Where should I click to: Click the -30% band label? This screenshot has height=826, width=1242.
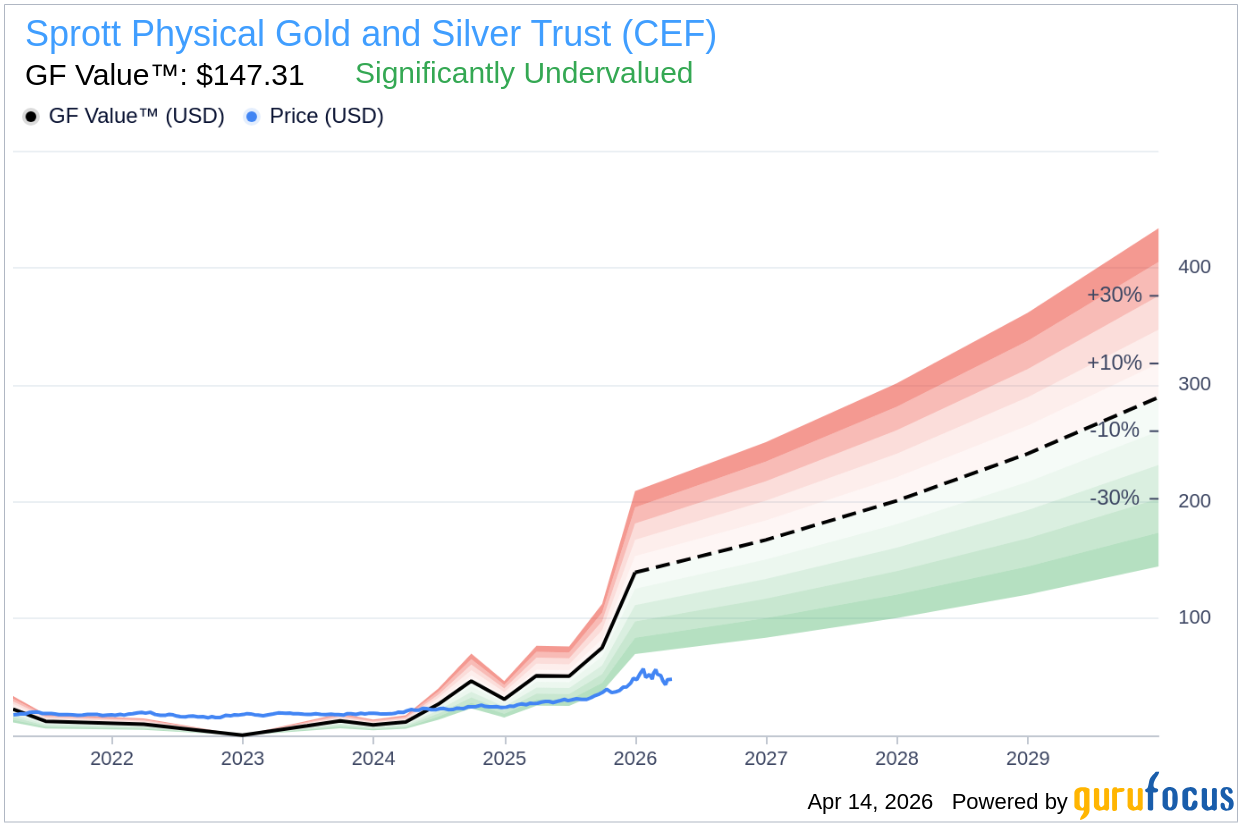(1114, 497)
